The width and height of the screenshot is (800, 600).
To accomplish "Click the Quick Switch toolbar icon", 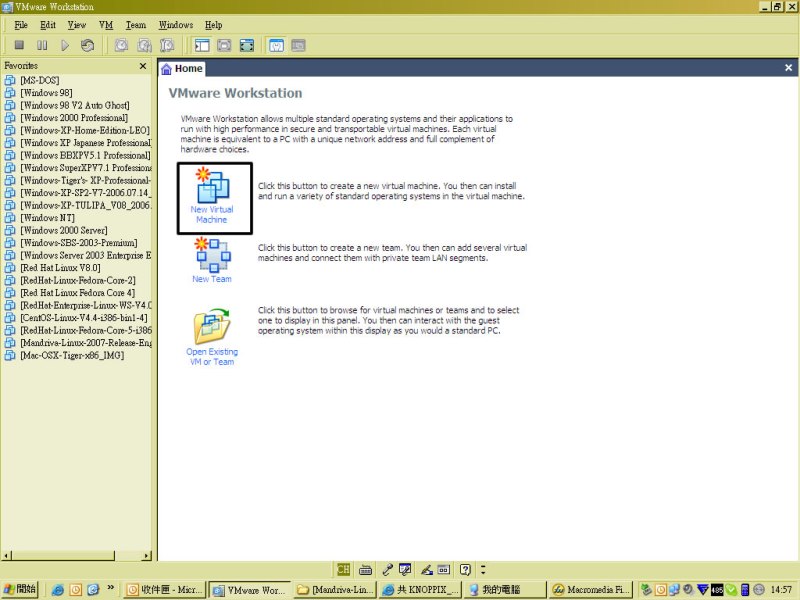I will (x=224, y=45).
